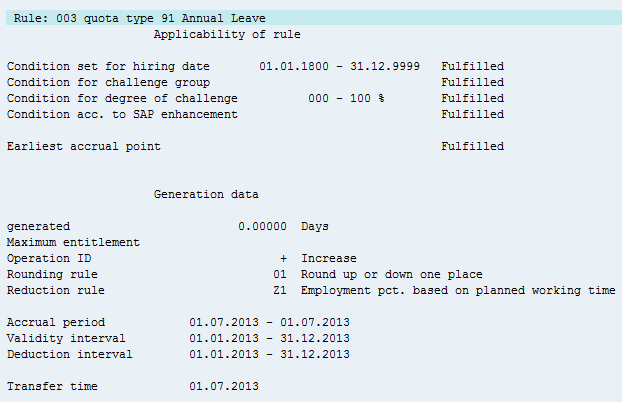The height and width of the screenshot is (402, 622).
Task: Click the Accrual period date range
Action: click(x=269, y=322)
